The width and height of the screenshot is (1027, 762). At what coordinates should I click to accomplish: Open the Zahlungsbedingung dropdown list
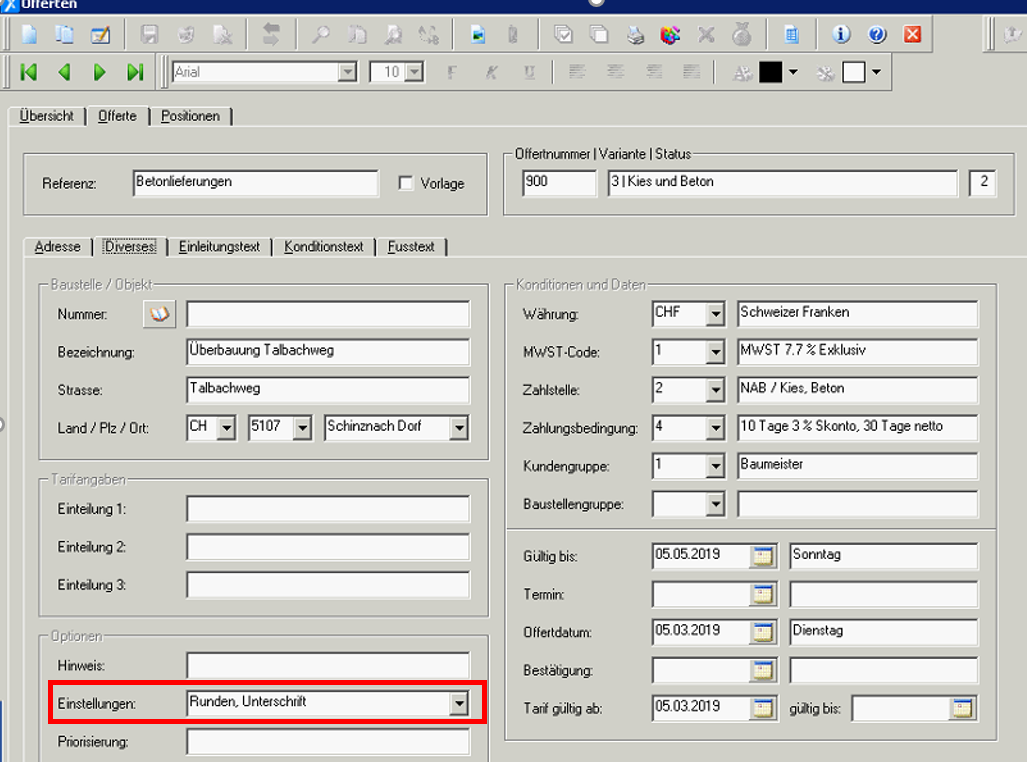pyautogui.click(x=714, y=428)
